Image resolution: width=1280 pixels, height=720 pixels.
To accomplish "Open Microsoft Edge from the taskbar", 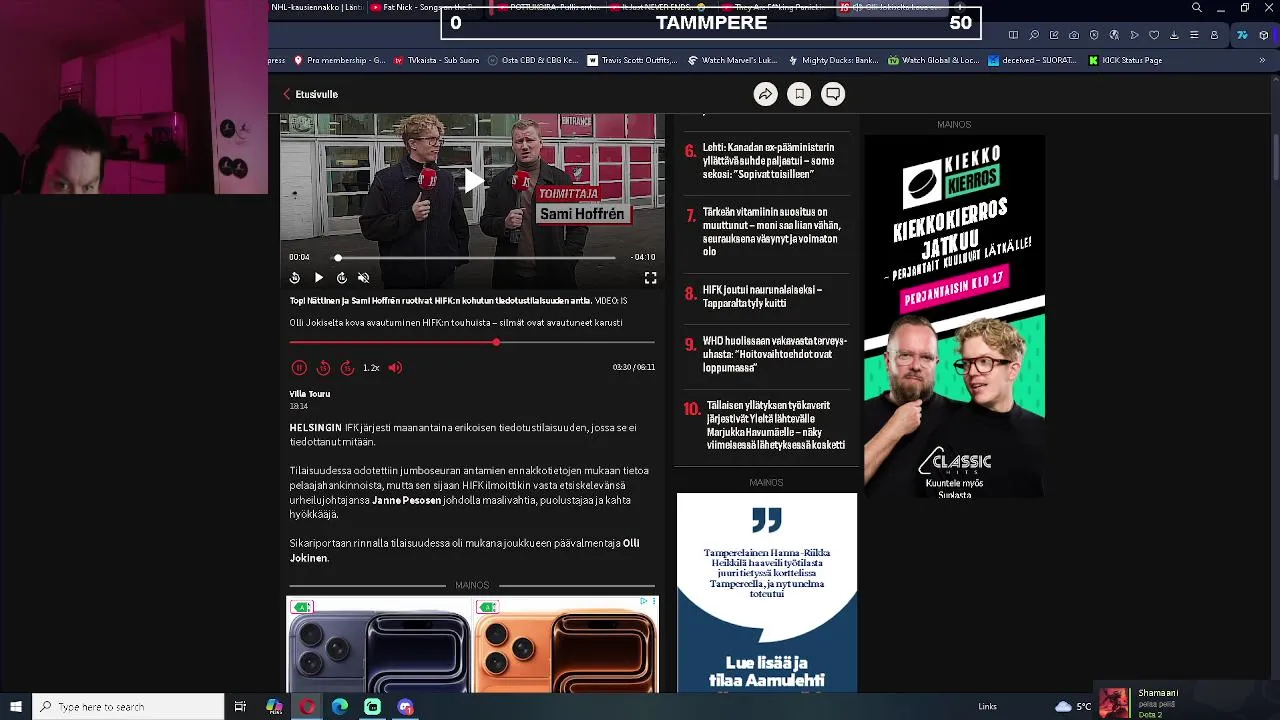I will [x=340, y=706].
